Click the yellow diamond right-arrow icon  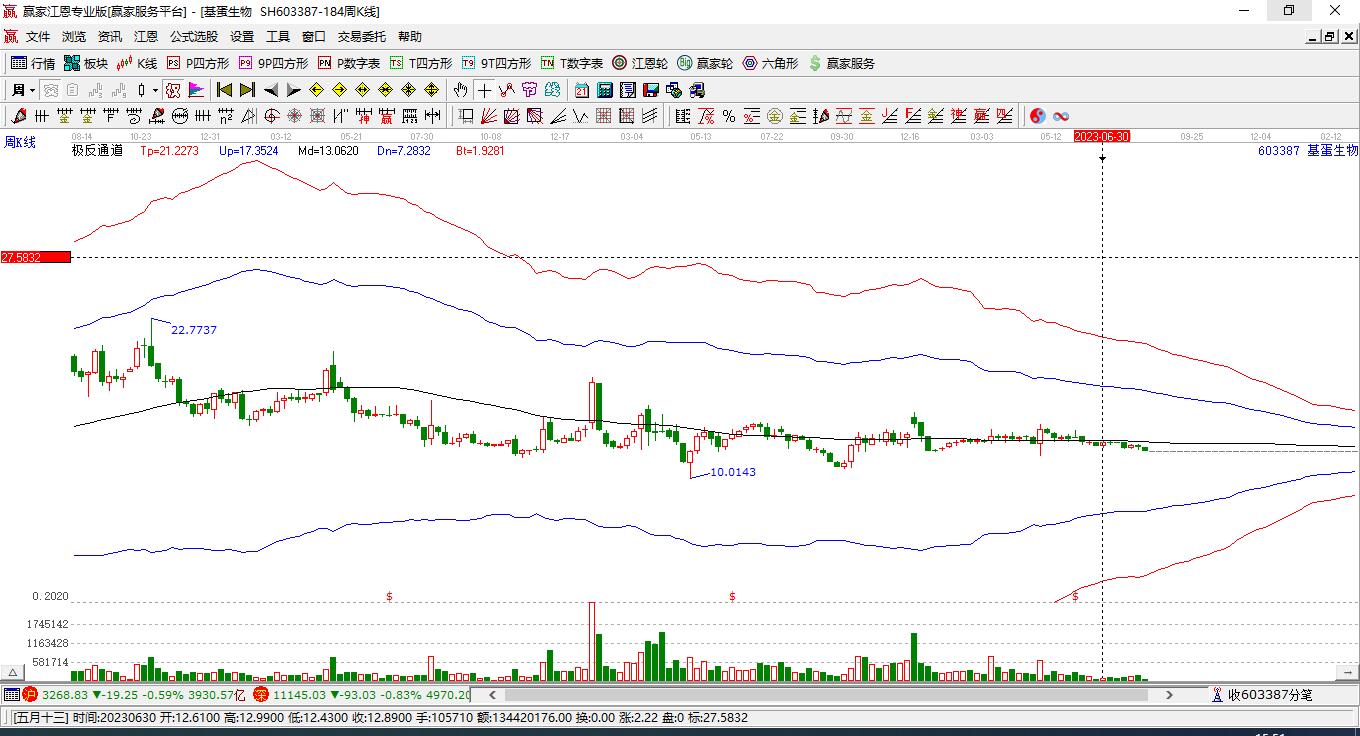tap(340, 90)
